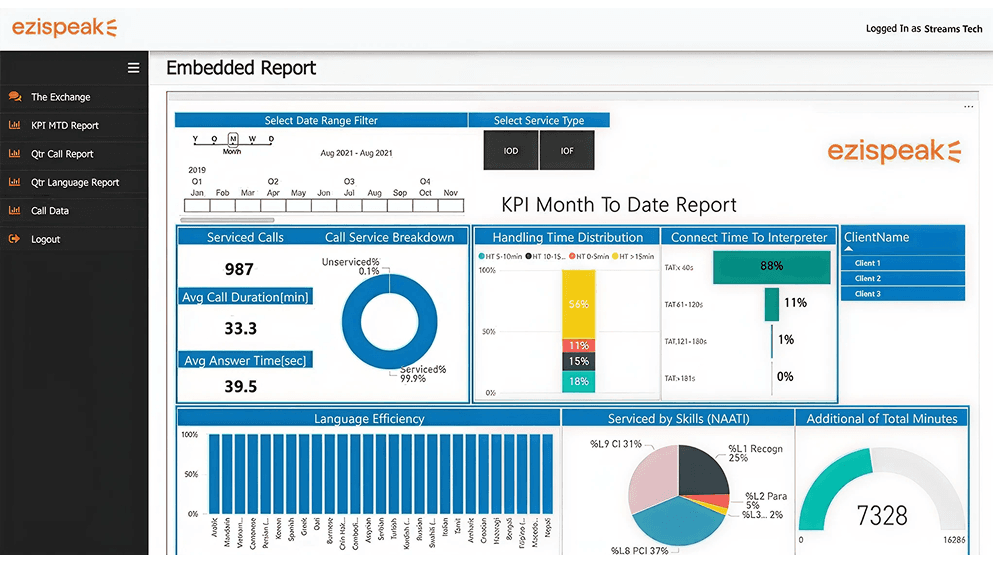Click The Exchange chat bubbles icon
Screen dimensions: 993x563
[x=14, y=97]
